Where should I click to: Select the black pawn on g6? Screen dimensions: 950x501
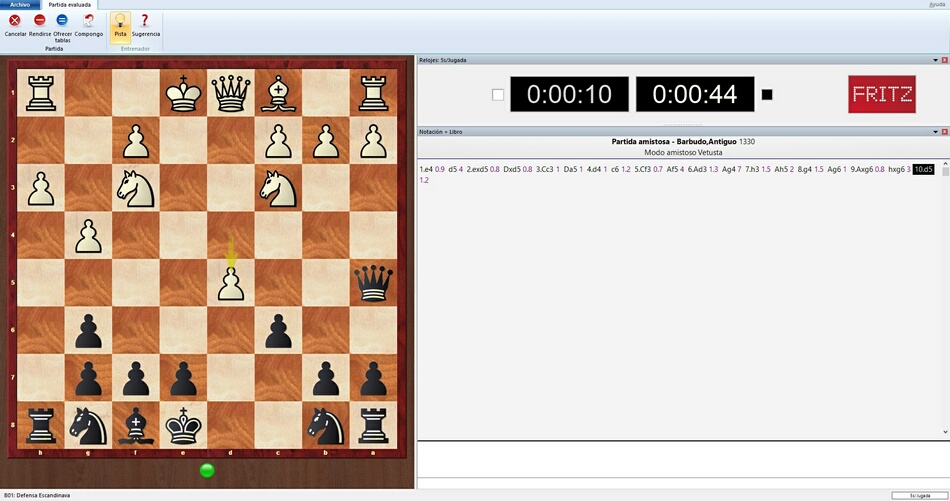(x=88, y=330)
